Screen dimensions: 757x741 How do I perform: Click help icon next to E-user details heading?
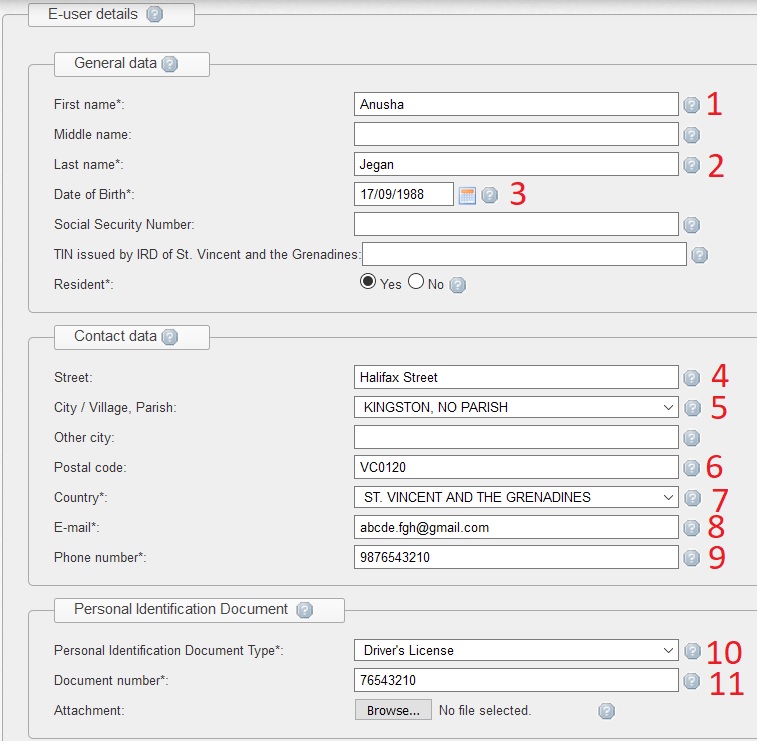[154, 15]
